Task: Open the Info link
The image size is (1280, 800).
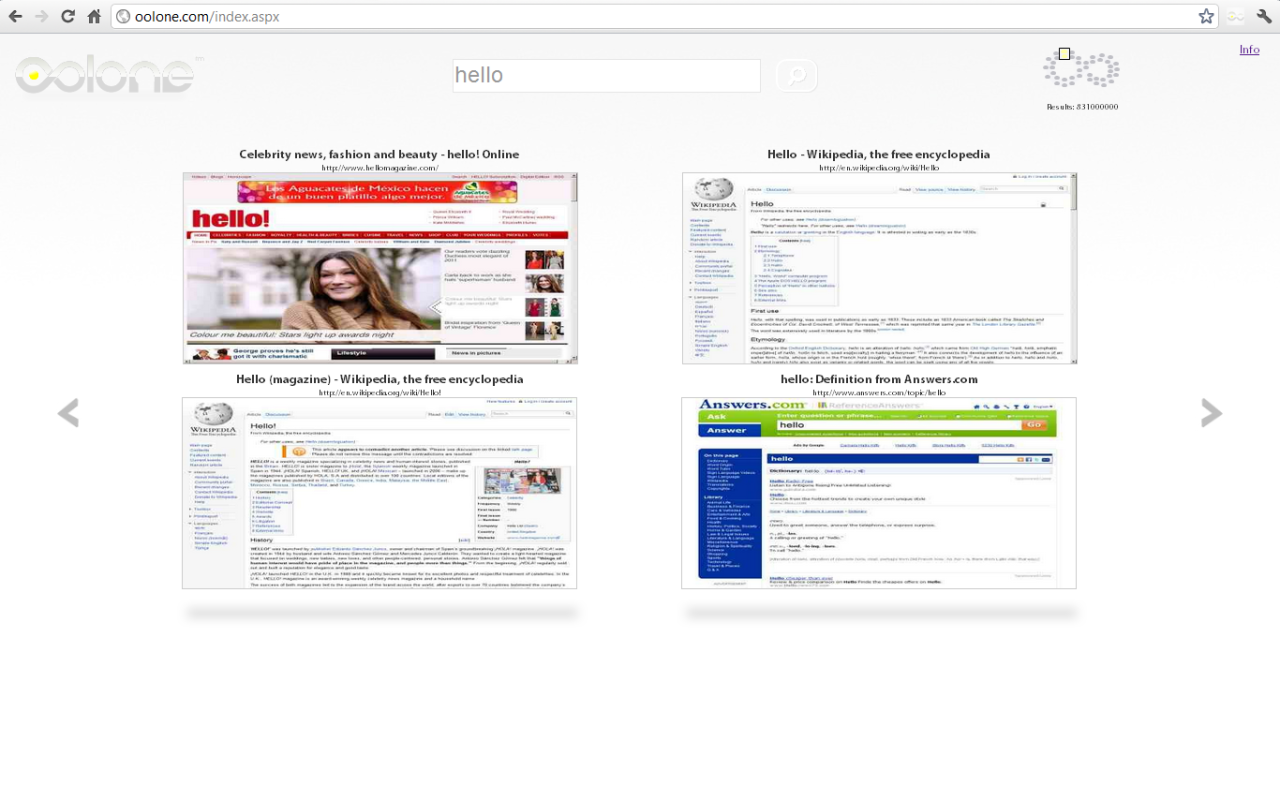Action: pos(1249,50)
